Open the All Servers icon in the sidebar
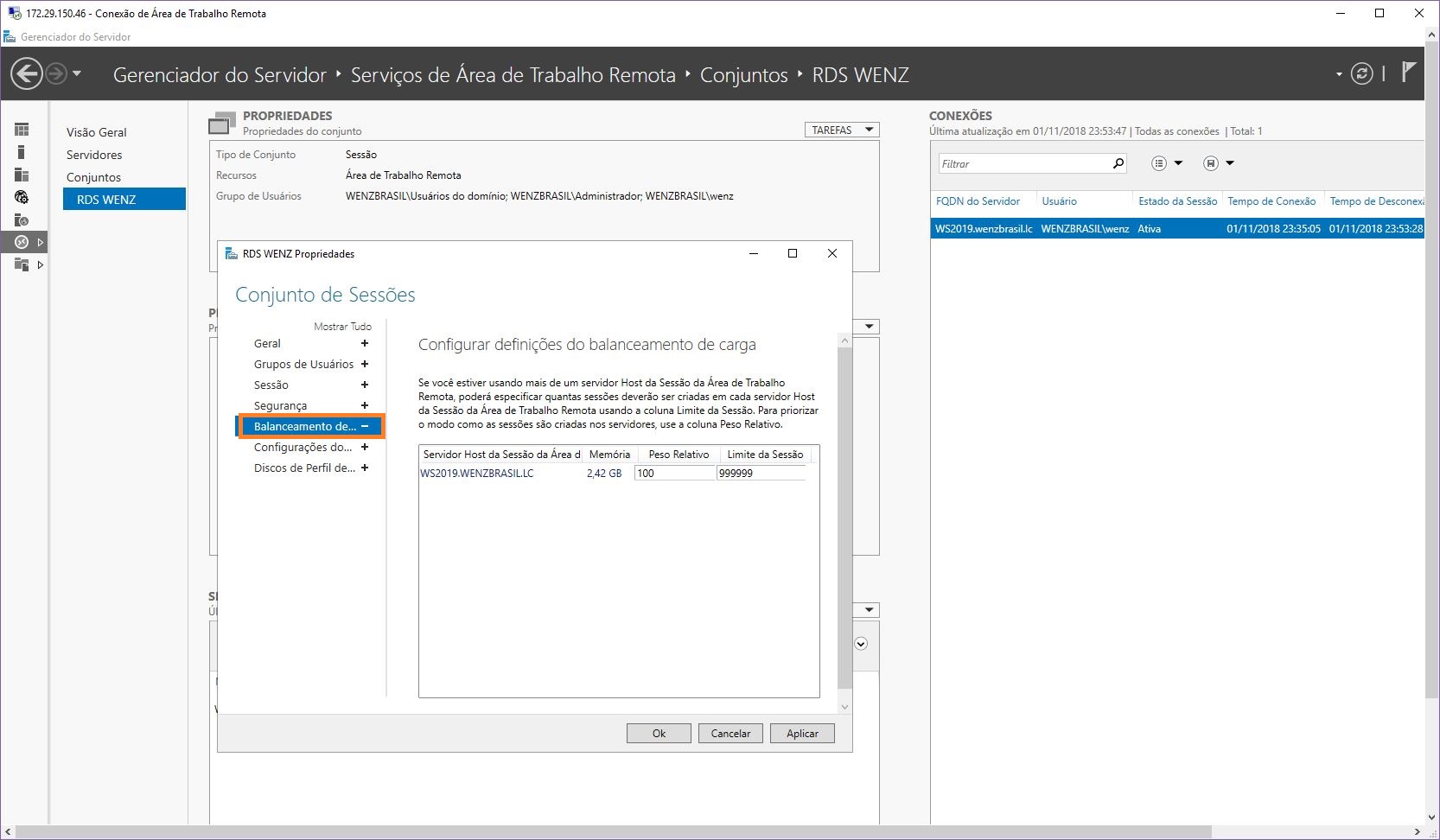The height and width of the screenshot is (840, 1440). point(22,175)
